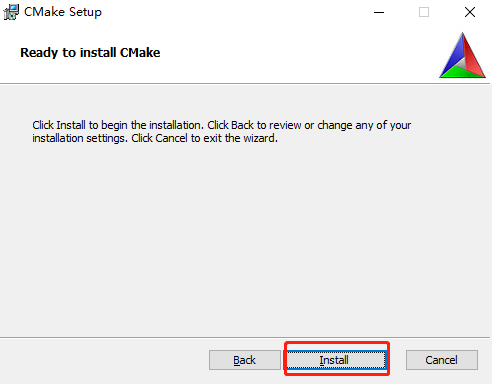This screenshot has height=384, width=492.
Task: Click empty title bar space beside the title
Action: 233,12
